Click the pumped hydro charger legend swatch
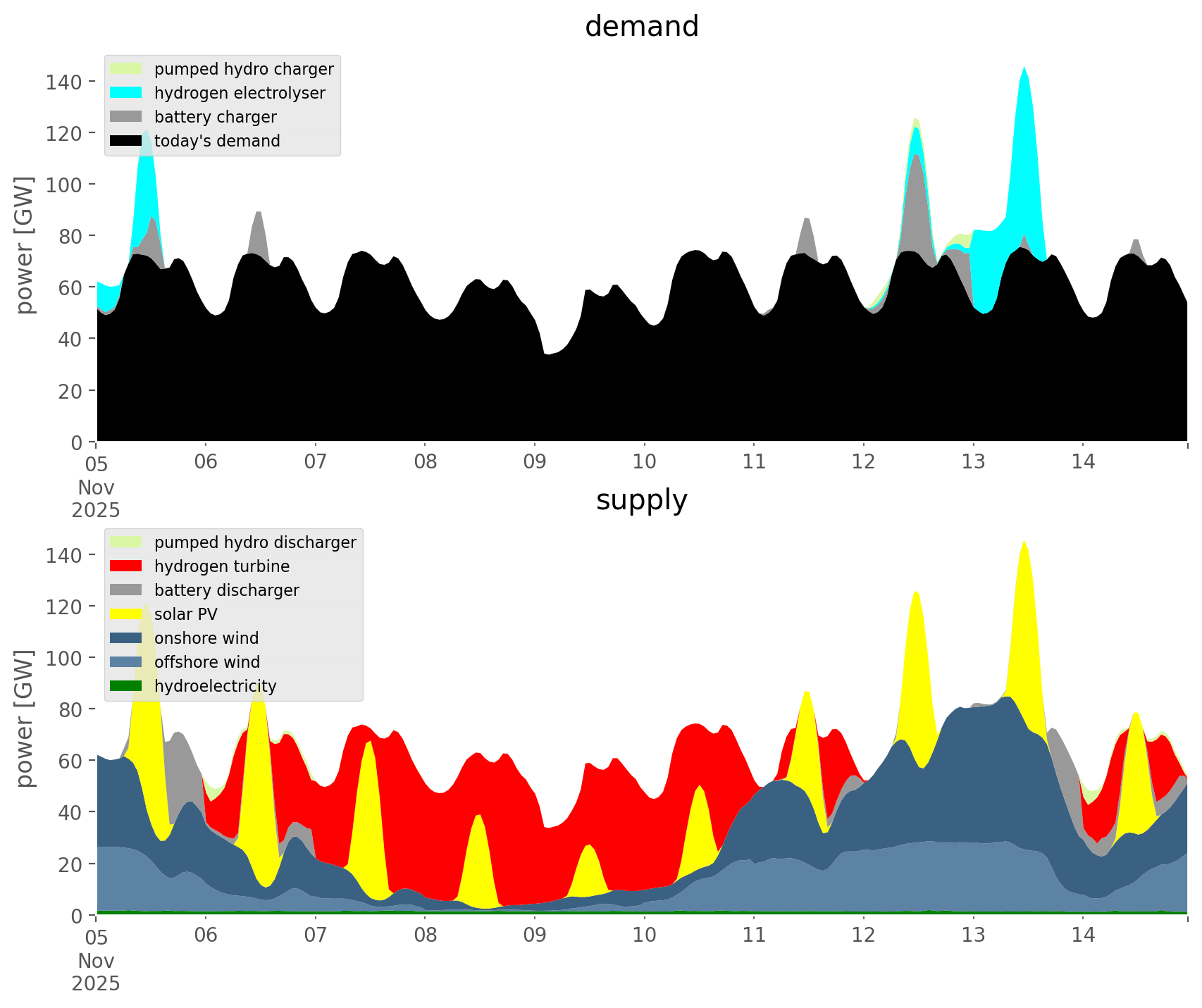 [x=126, y=69]
